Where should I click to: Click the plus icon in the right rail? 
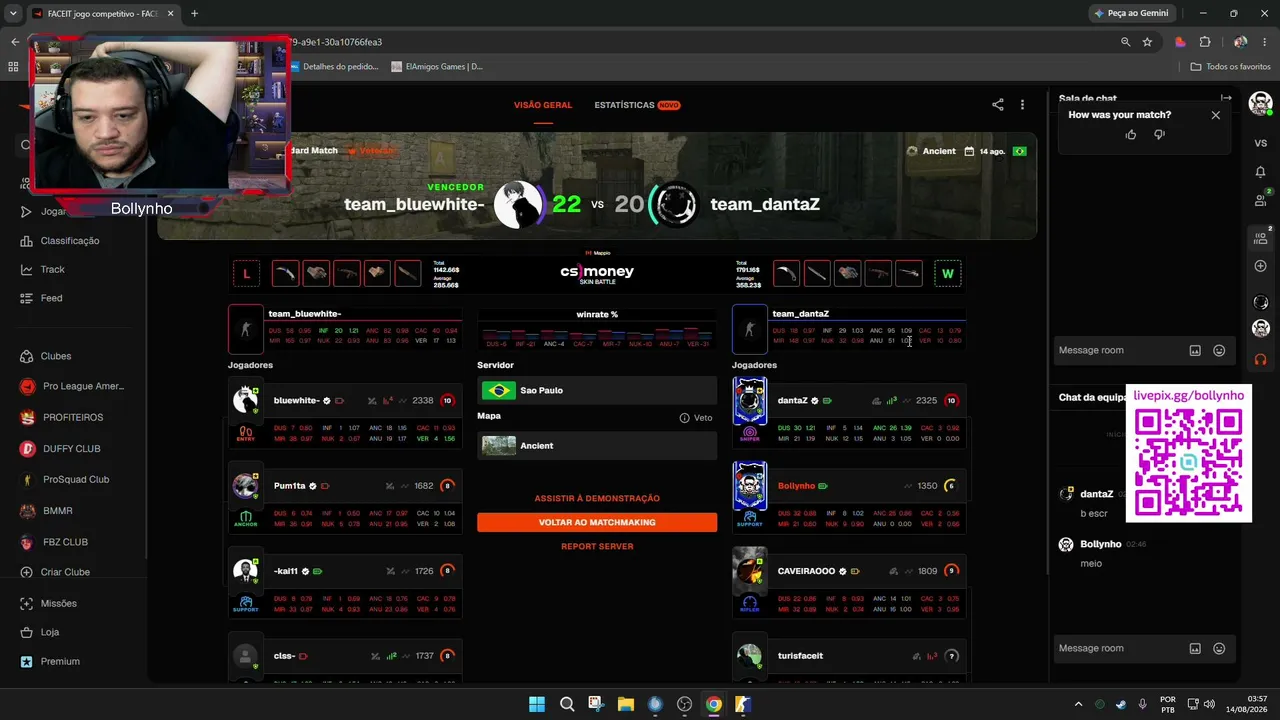[x=1261, y=266]
